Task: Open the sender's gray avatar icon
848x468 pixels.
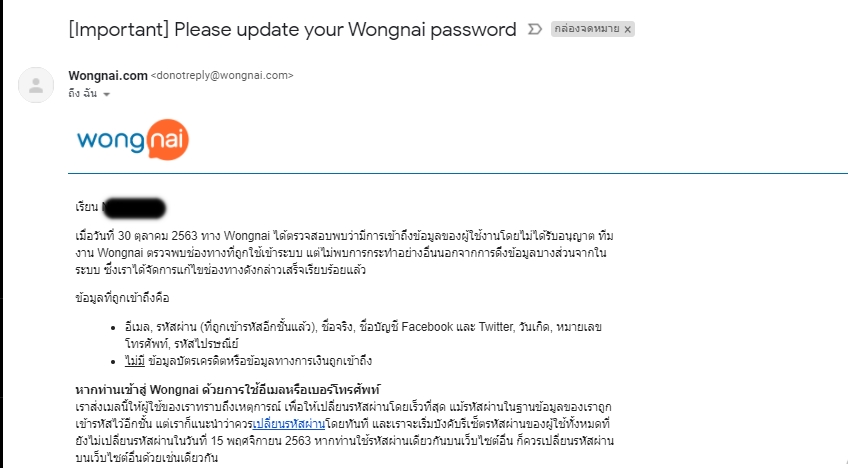Action: pos(36,85)
